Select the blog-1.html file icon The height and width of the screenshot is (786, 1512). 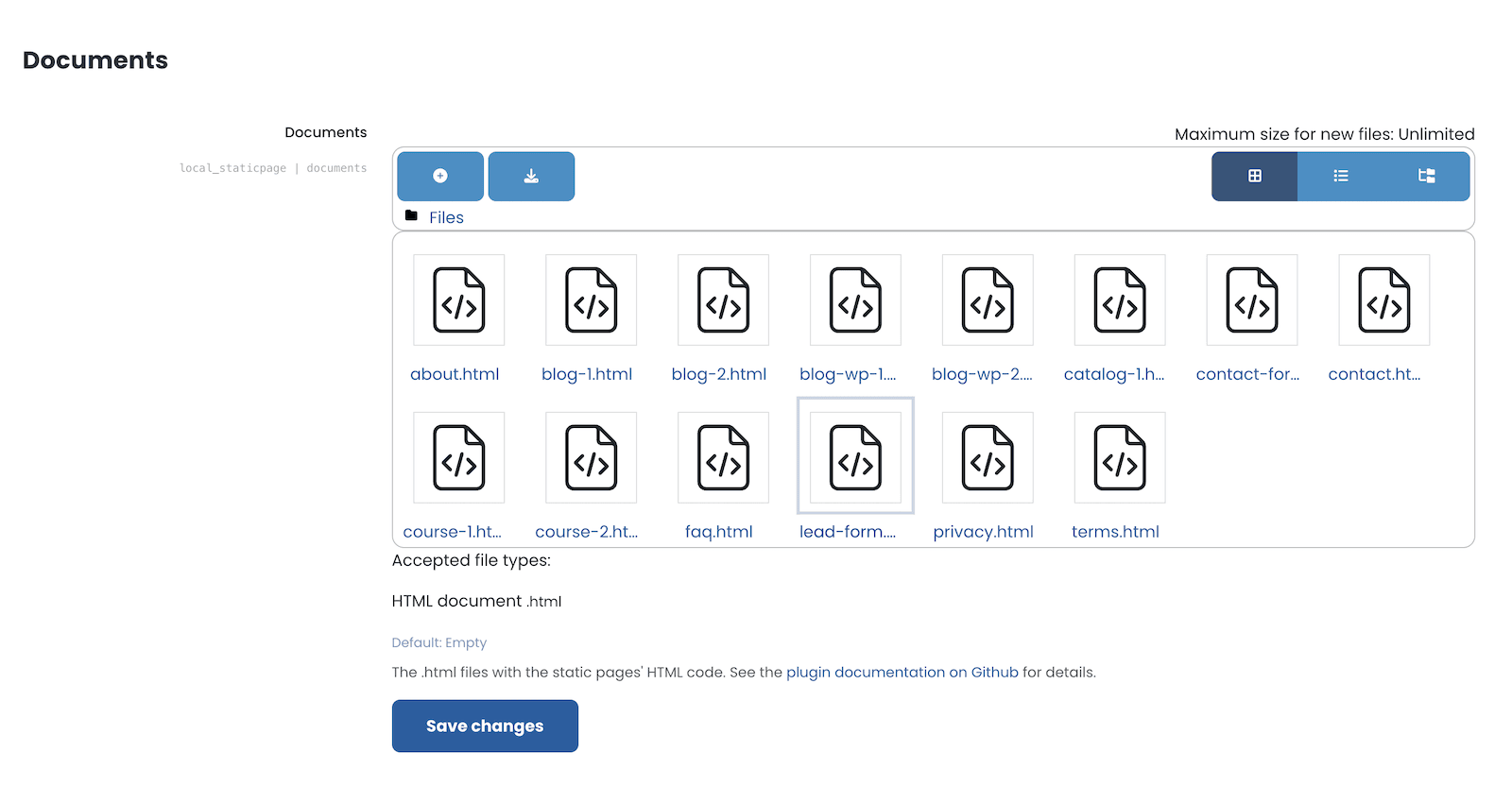pyautogui.click(x=592, y=299)
